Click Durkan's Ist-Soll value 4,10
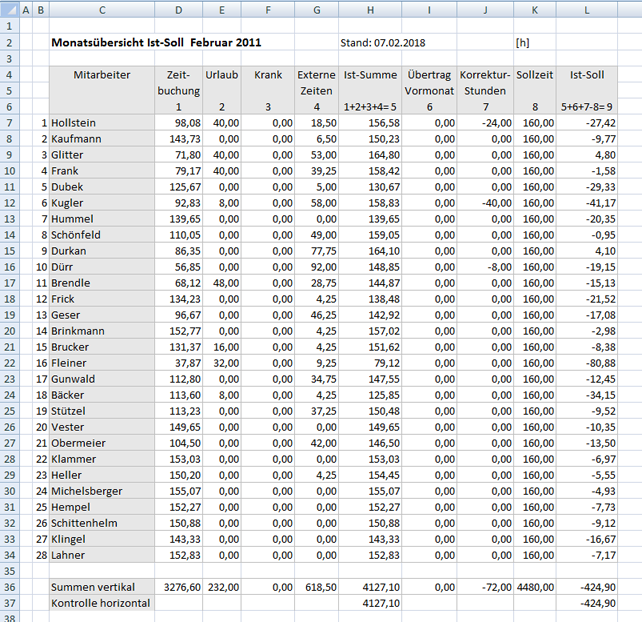Viewport: 642px width, 622px height. pyautogui.click(x=587, y=251)
